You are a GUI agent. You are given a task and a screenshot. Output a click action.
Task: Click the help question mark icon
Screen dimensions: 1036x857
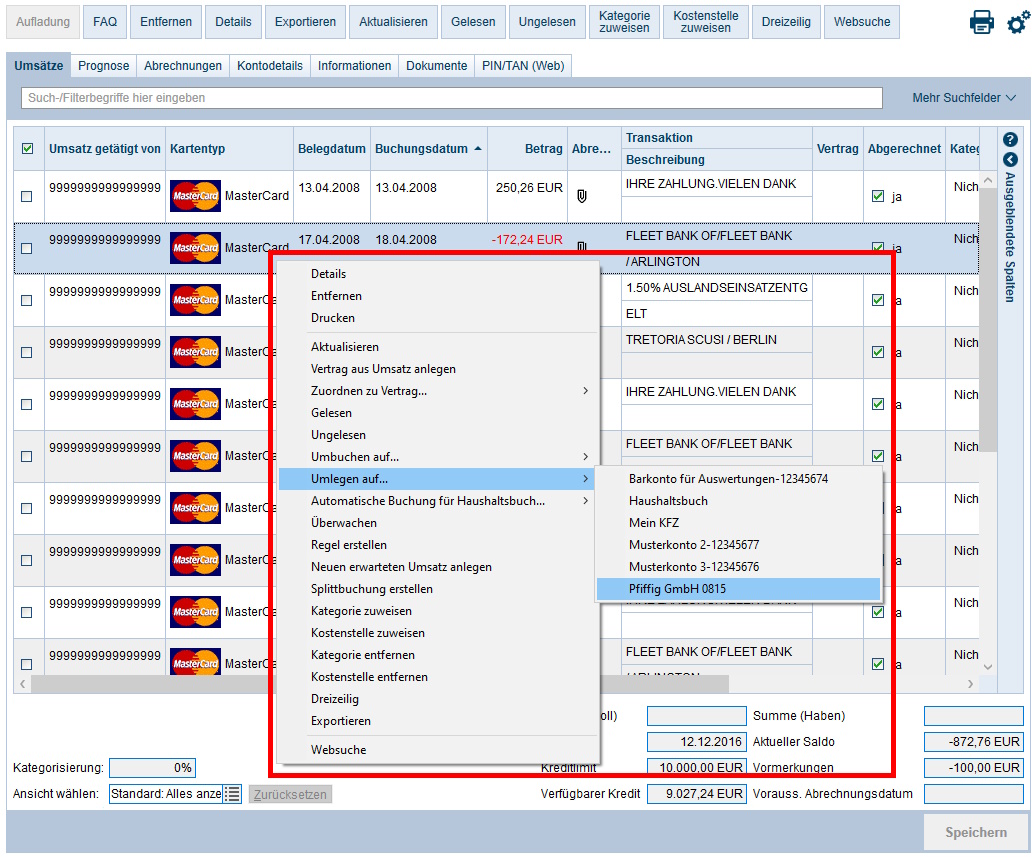[1010, 140]
